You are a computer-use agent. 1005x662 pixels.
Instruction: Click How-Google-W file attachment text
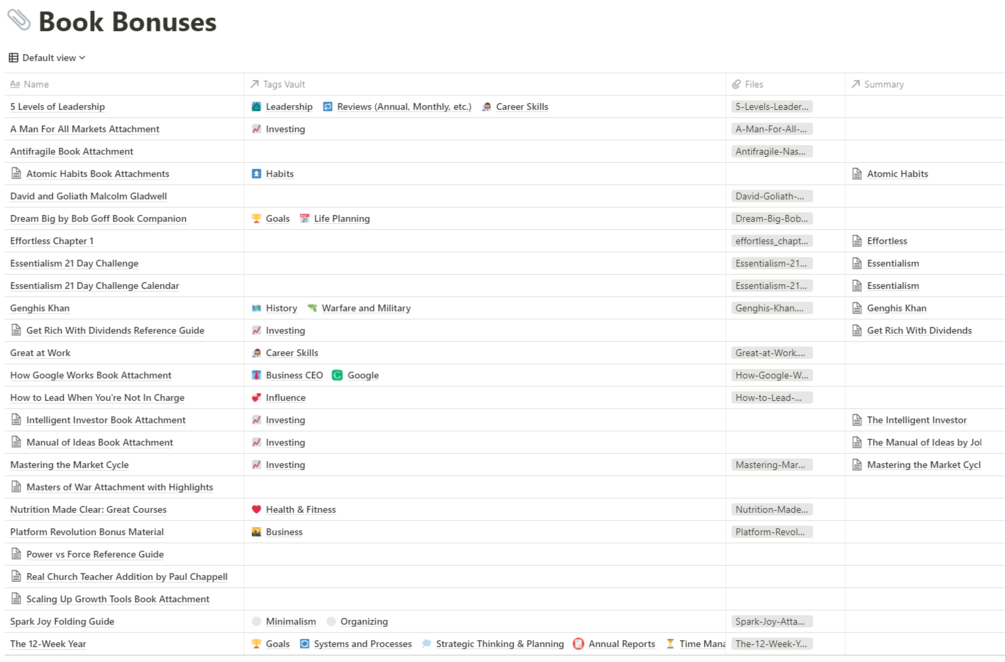pyautogui.click(x=772, y=376)
